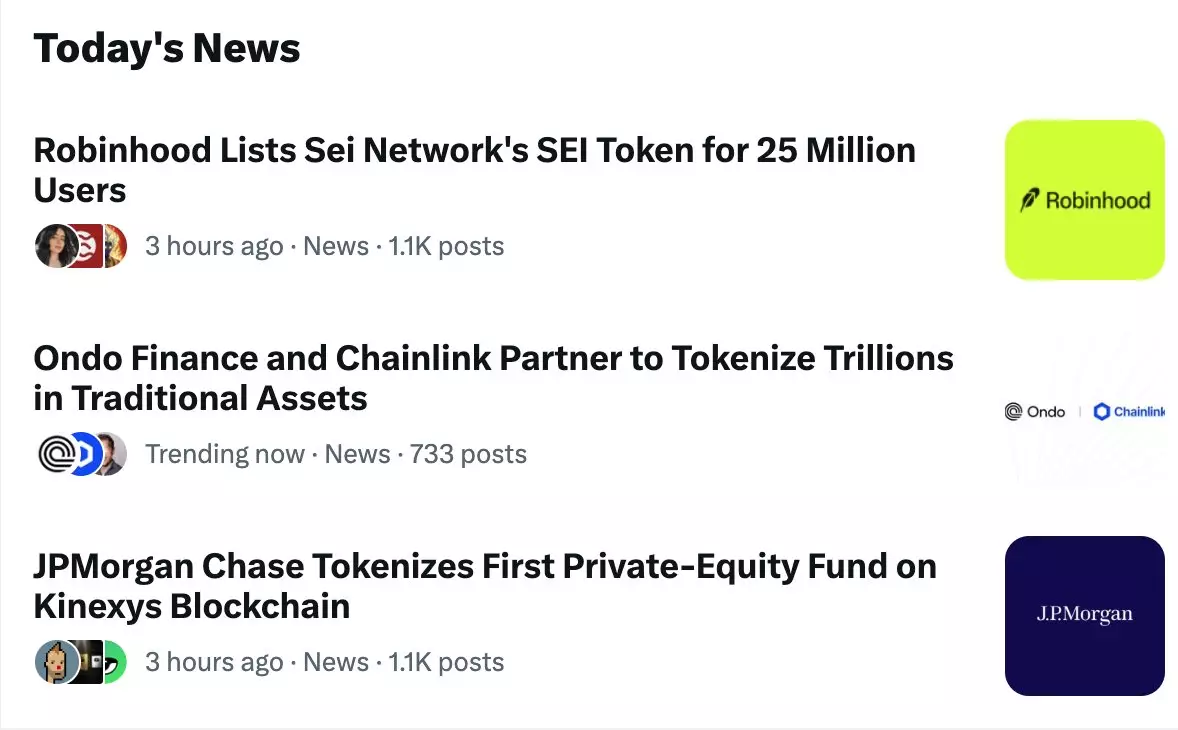Viewport: 1178px width, 730px height.
Task: Open the green Robinhood logo thumbnail
Action: [1084, 200]
